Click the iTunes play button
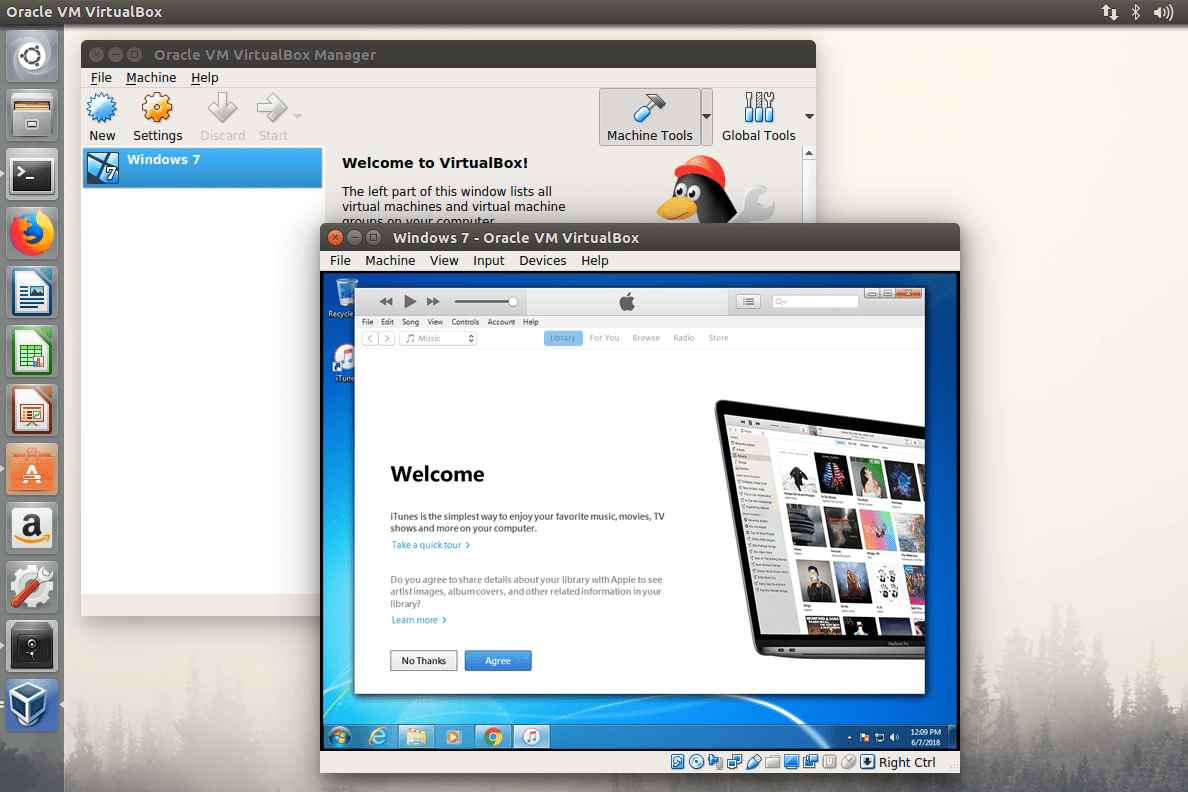The image size is (1188, 792). point(410,302)
